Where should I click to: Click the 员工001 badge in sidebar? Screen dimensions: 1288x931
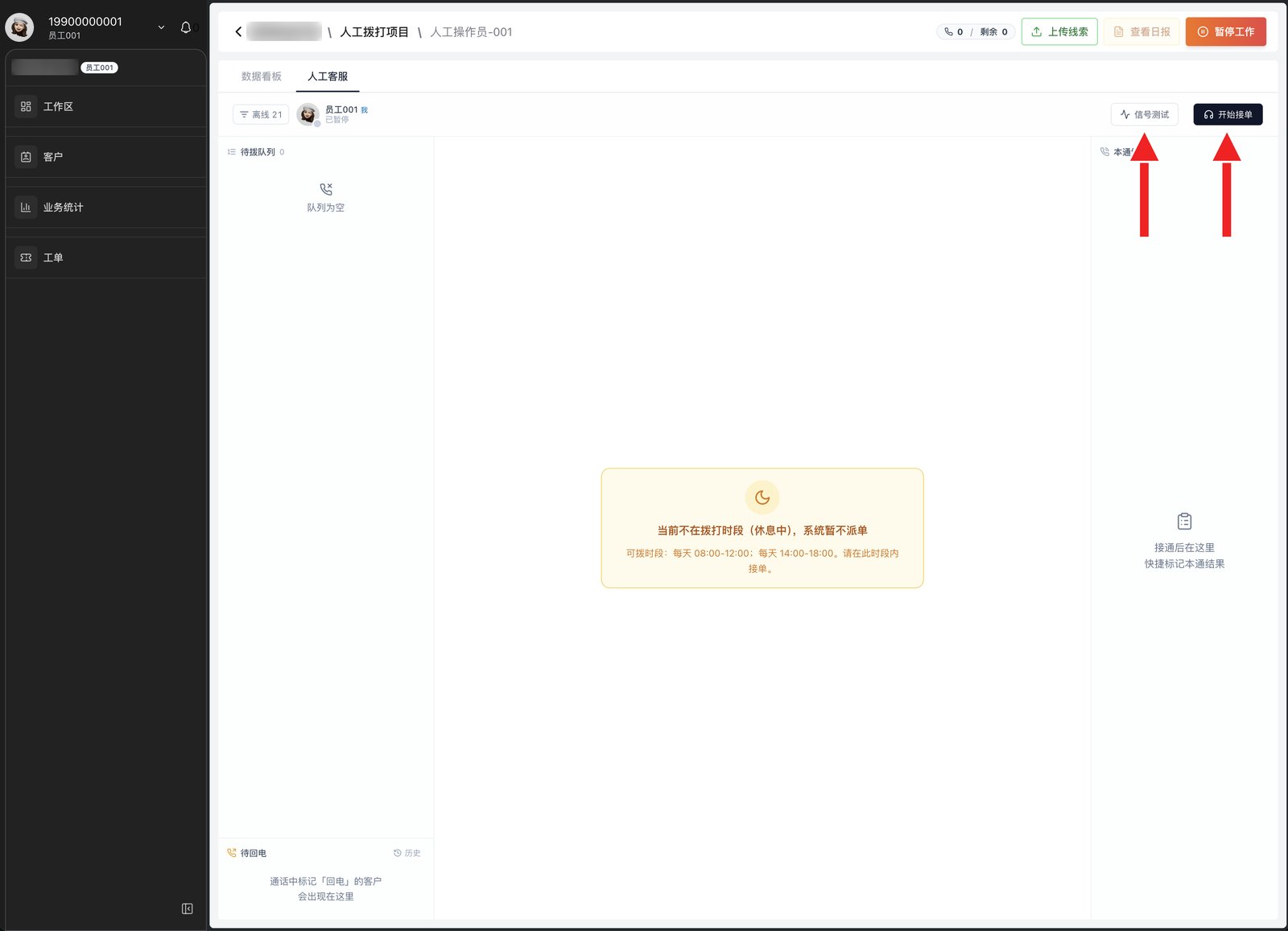pos(100,68)
